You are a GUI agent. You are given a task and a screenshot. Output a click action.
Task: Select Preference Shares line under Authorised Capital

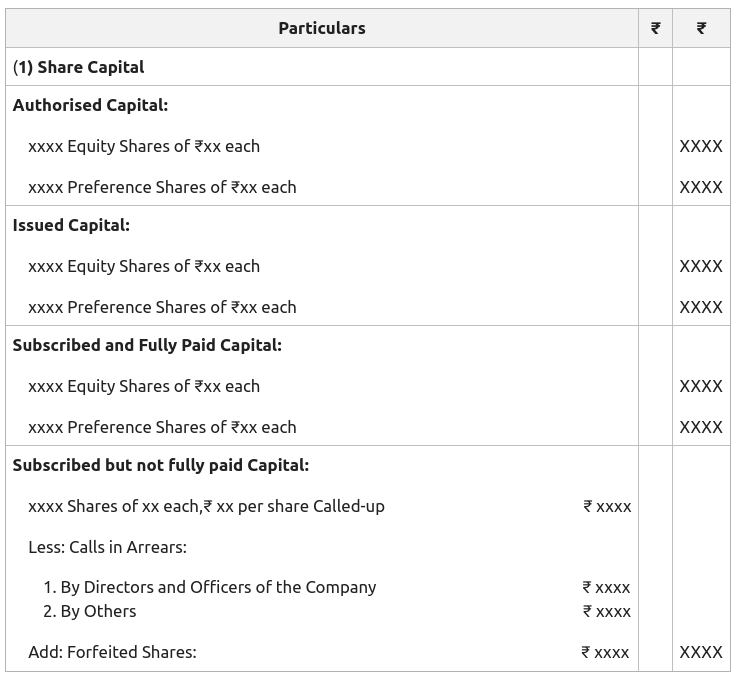click(162, 187)
